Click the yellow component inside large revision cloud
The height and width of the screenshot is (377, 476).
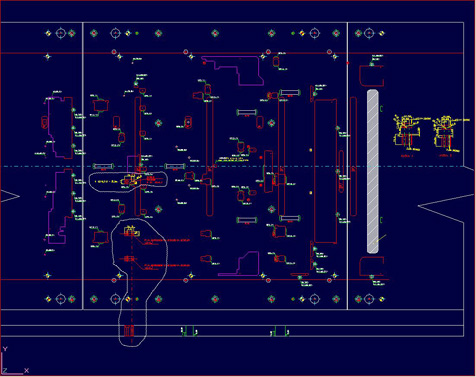tap(132, 231)
